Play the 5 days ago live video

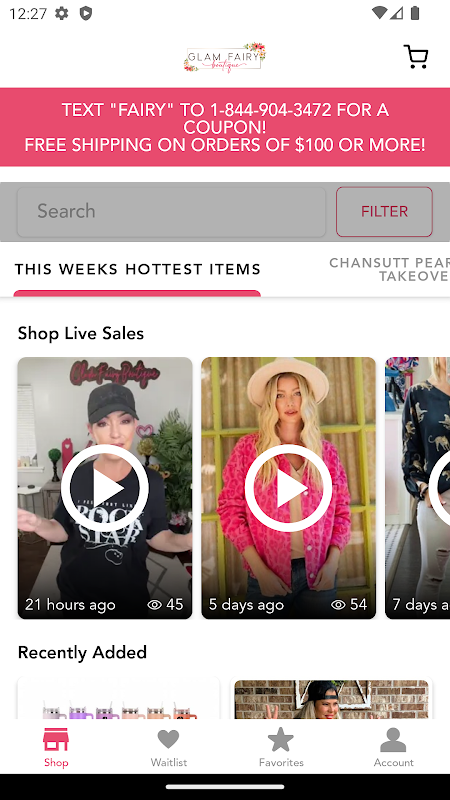click(288, 488)
